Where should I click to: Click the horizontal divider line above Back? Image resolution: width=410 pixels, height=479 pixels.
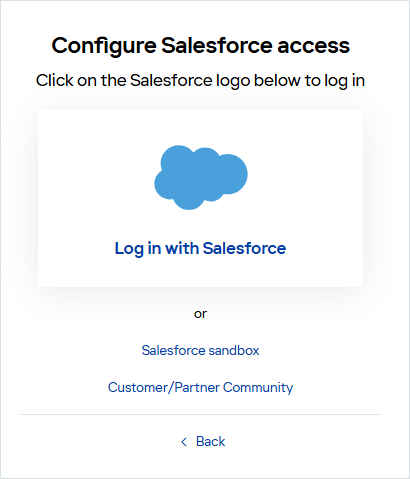pos(200,415)
